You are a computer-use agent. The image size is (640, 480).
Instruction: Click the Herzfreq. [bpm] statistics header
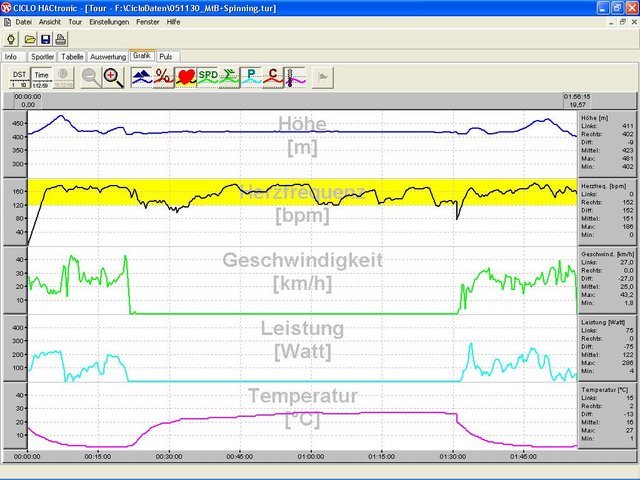[x=604, y=186]
